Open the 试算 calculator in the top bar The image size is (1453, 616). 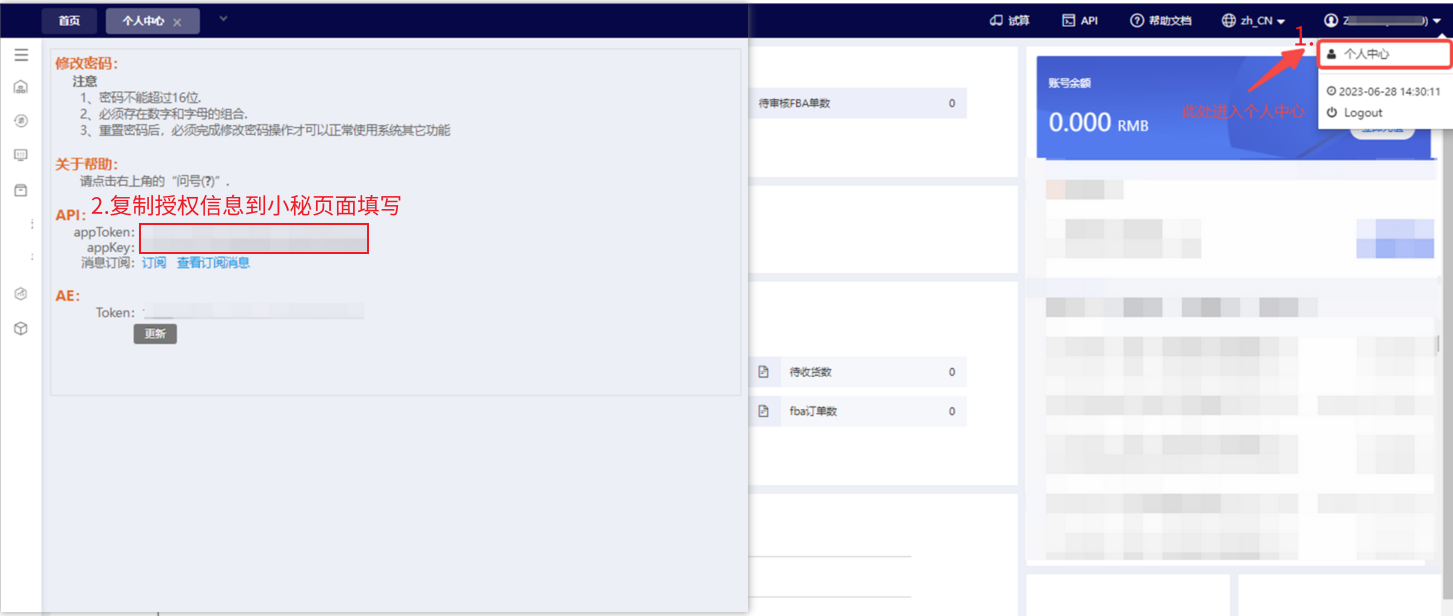[x=1009, y=20]
